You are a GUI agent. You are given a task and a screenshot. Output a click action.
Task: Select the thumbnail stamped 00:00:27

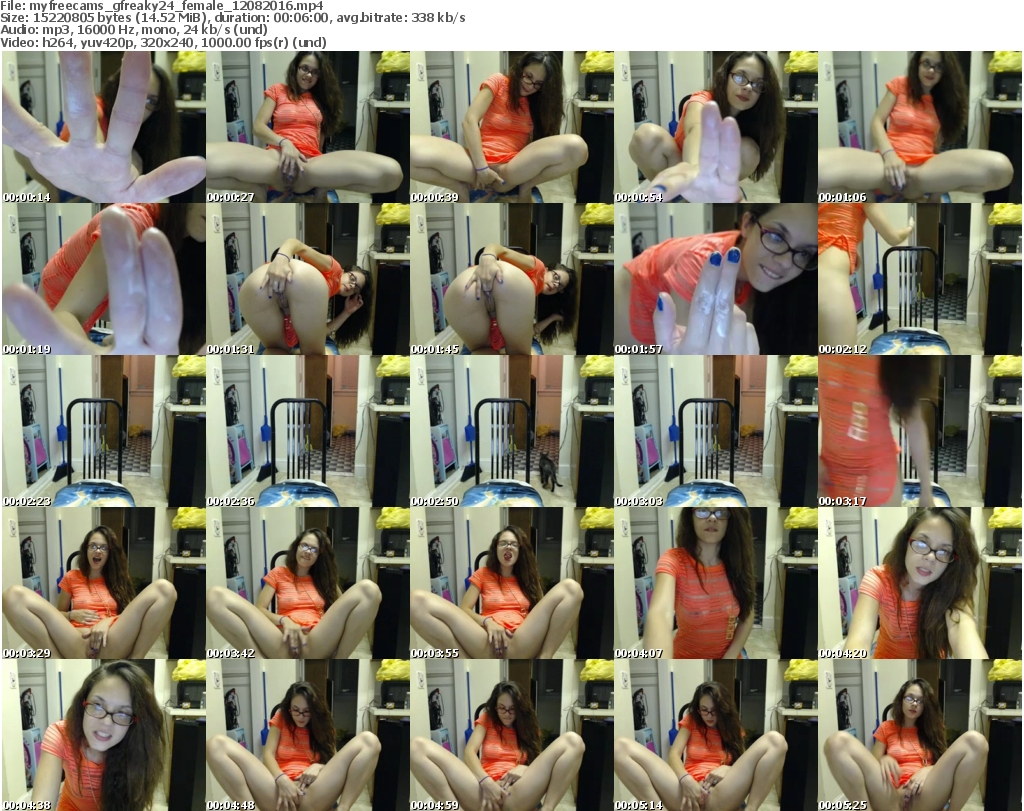[x=308, y=127]
